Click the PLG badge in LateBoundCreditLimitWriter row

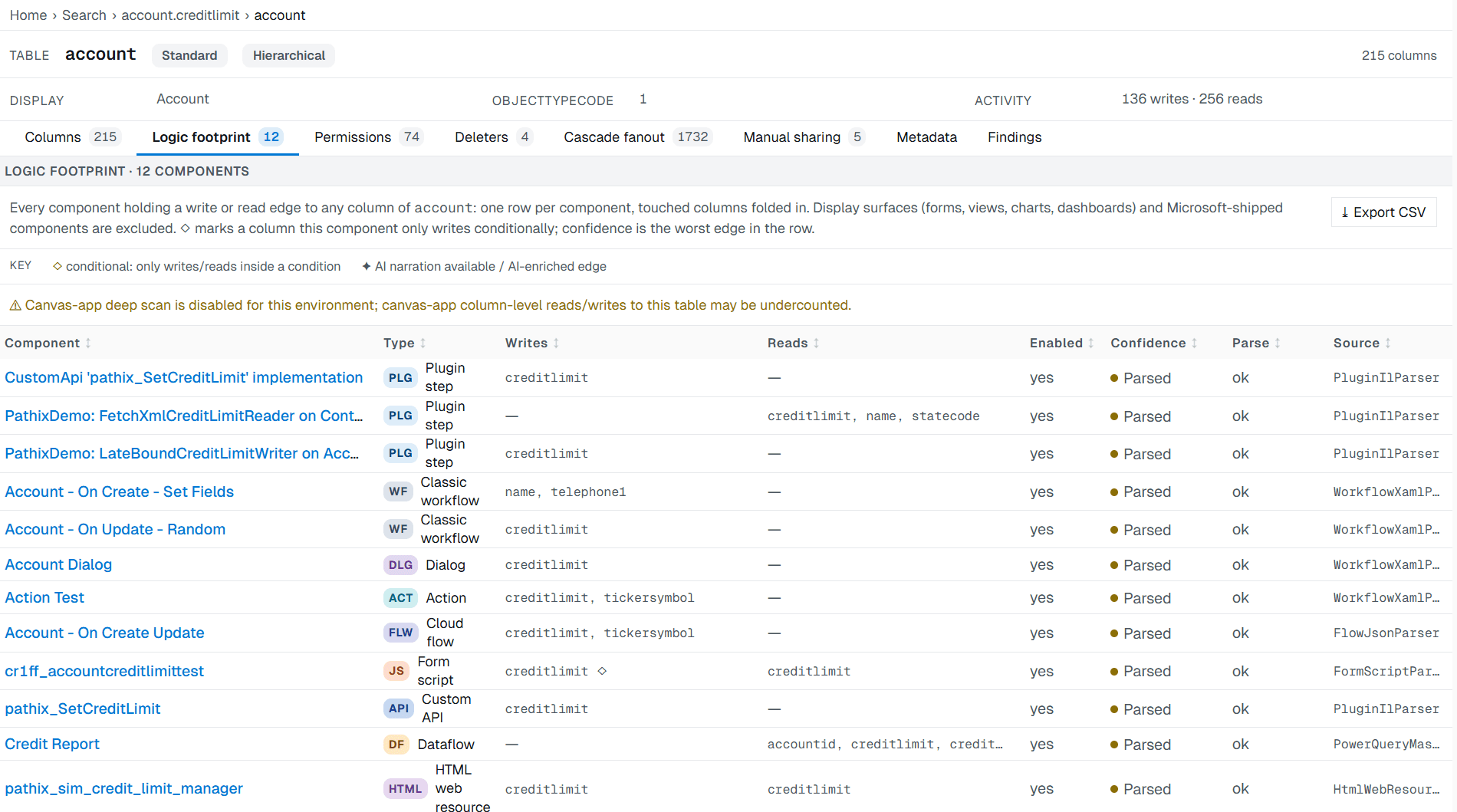click(400, 453)
